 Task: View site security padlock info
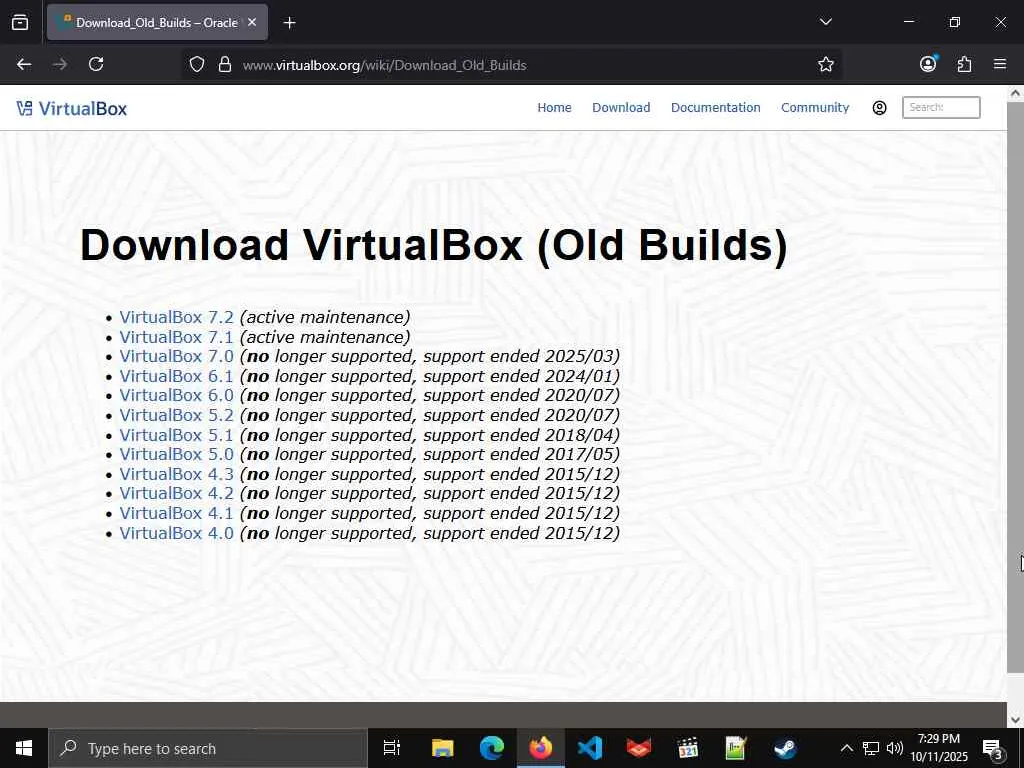pyautogui.click(x=225, y=64)
